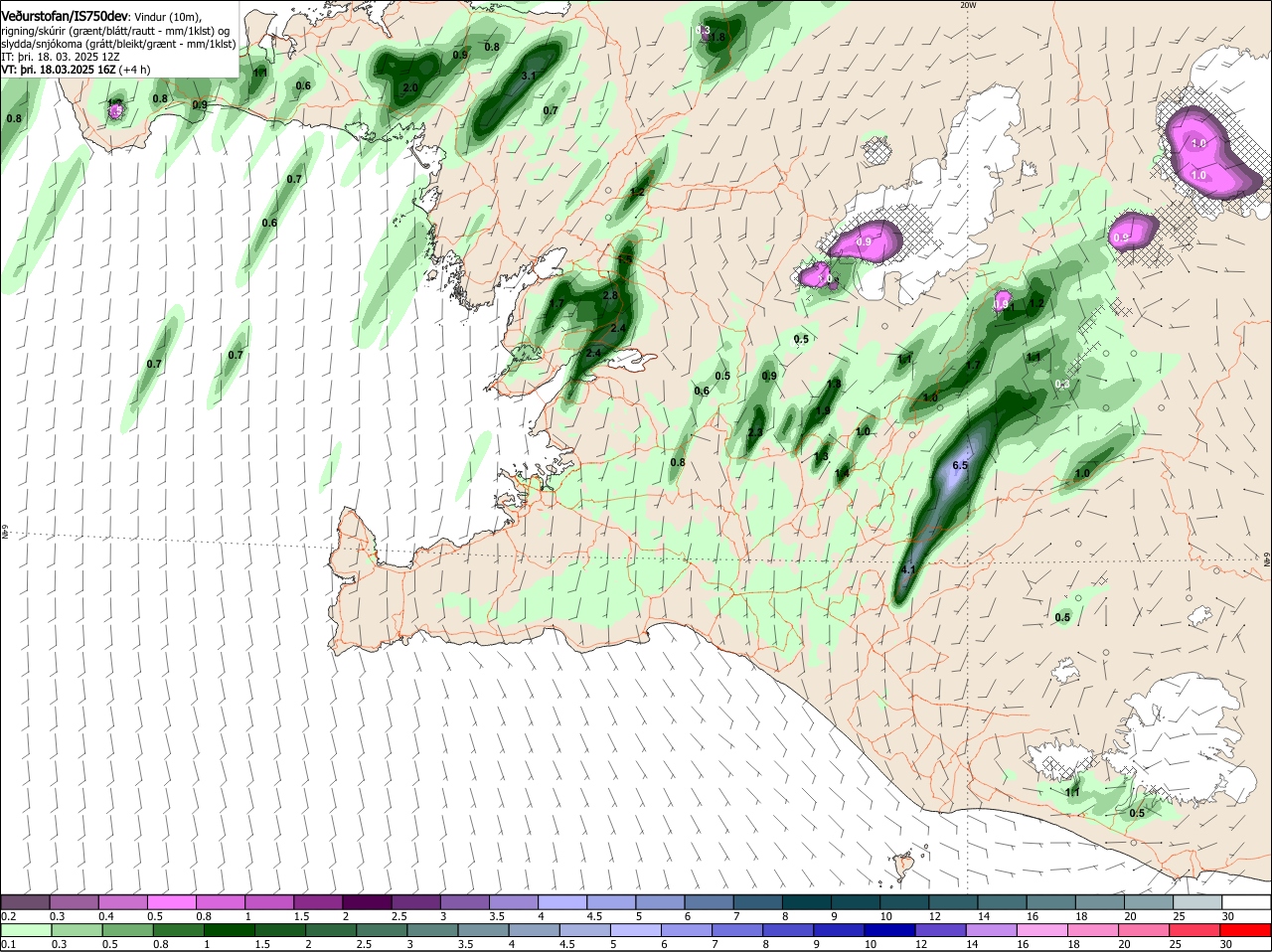The width and height of the screenshot is (1272, 952).
Task: Click the large pink snow area with two 1.0 labels
Action: [x=1209, y=154]
